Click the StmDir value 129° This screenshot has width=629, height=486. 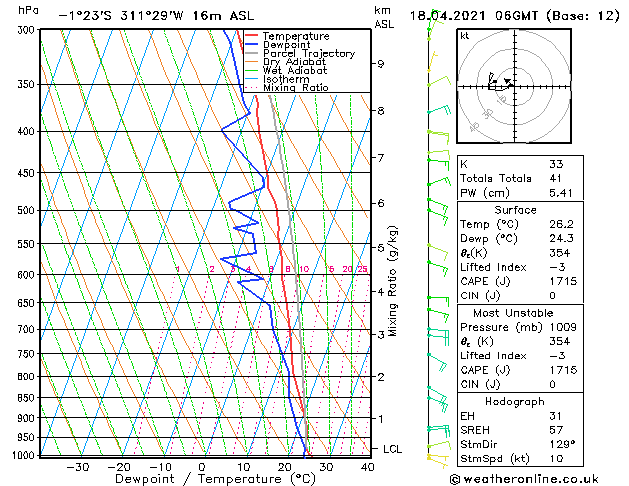562,445
